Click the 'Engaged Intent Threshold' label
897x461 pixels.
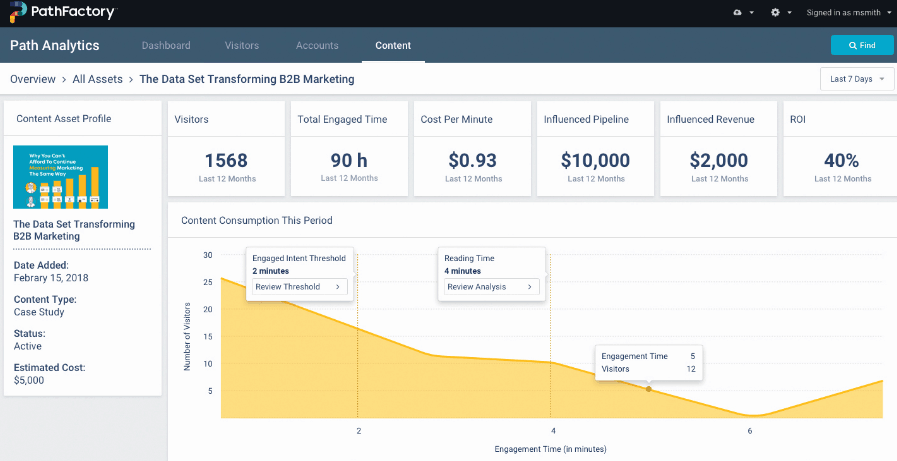click(x=299, y=258)
